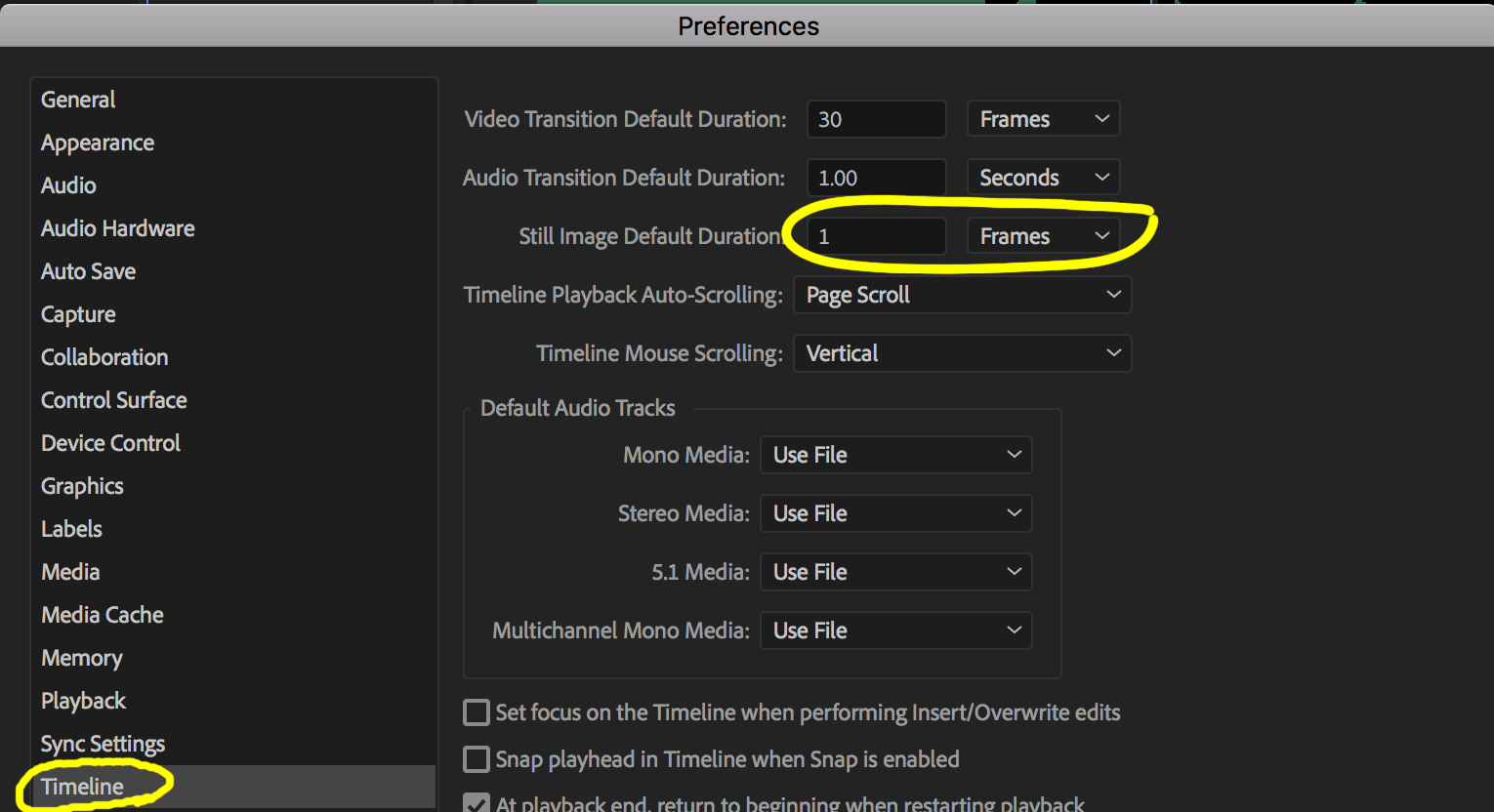Open Audio Hardware preferences section
This screenshot has height=812, width=1494.
[118, 228]
